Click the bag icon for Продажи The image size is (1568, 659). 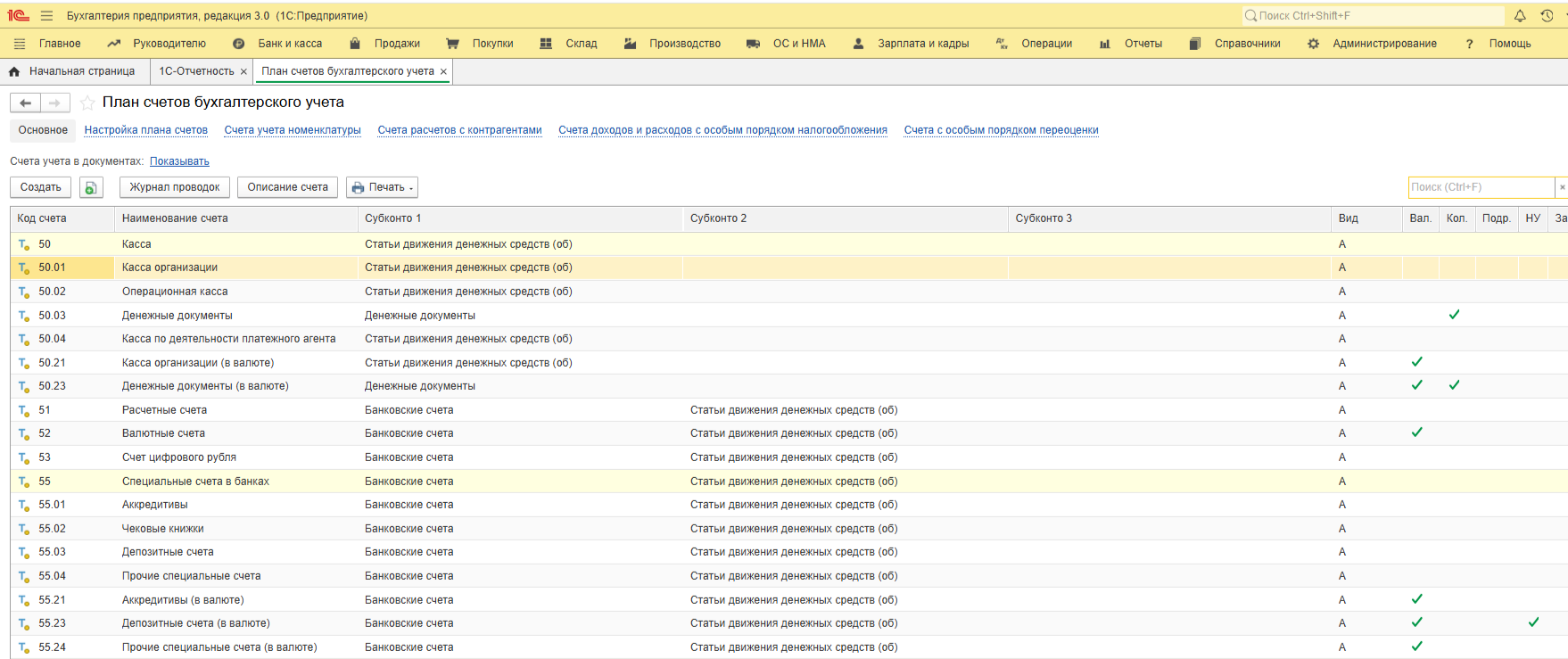(x=355, y=44)
